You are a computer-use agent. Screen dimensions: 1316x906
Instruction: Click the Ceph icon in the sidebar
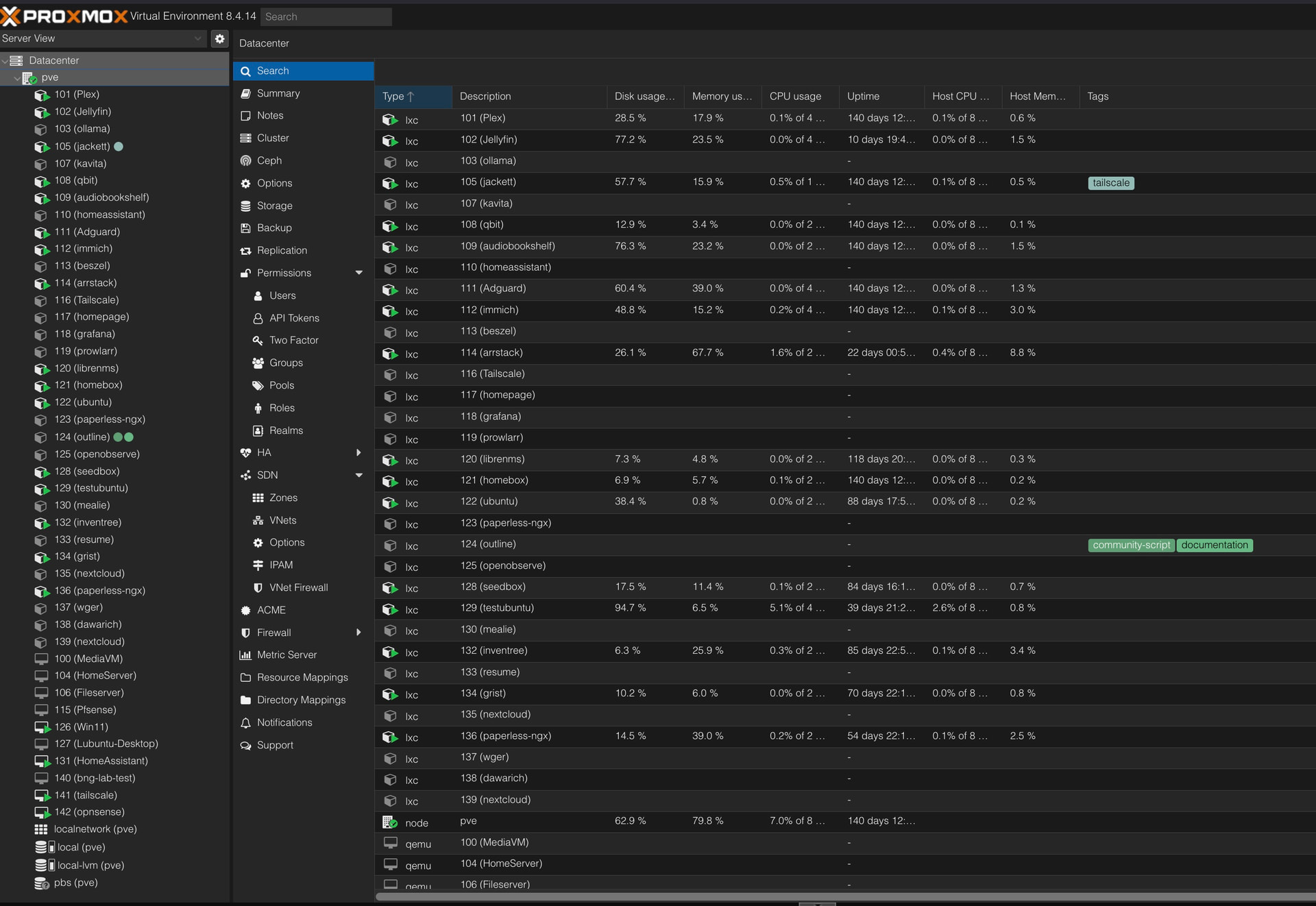(x=245, y=160)
